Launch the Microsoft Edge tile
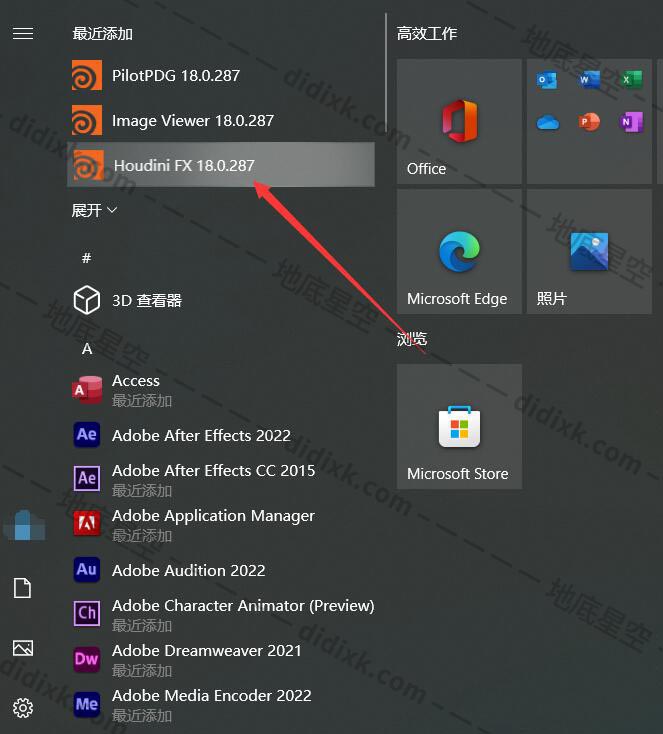The image size is (663, 734). (459, 251)
